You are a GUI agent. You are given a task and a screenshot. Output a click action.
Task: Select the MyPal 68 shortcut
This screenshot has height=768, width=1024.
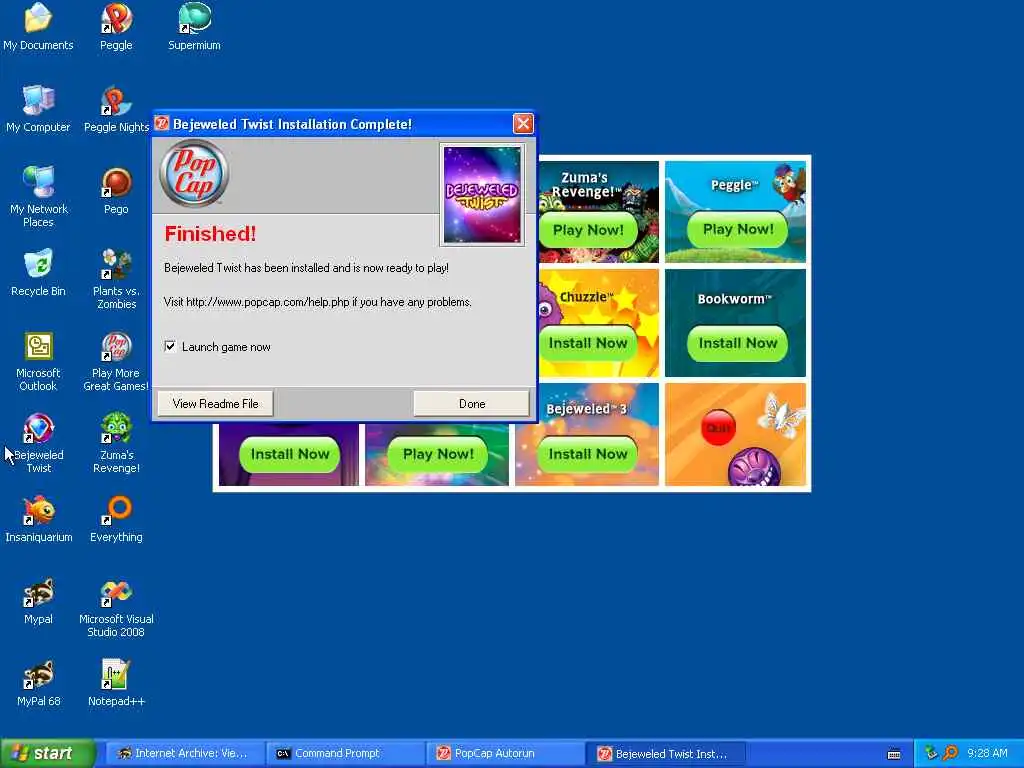click(x=39, y=683)
